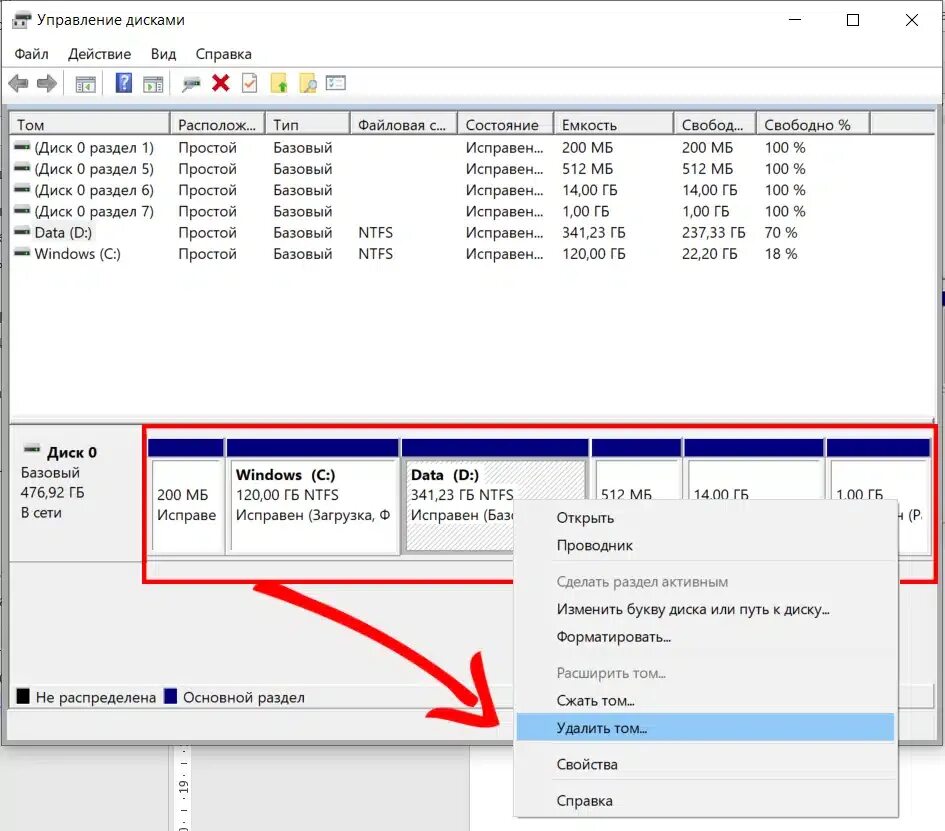This screenshot has height=831, width=945.
Task: Click the Forward arrow toolbar icon
Action: [46, 83]
